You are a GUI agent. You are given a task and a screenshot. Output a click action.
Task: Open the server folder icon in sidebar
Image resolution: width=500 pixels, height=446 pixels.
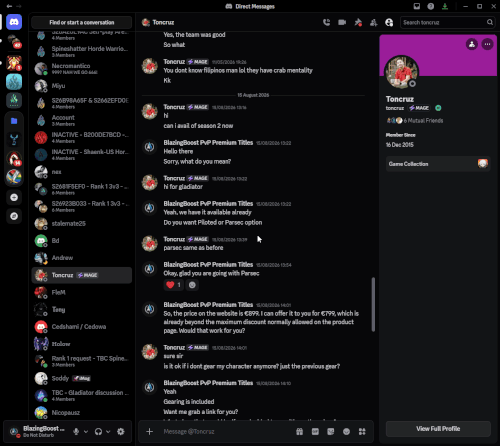pos(14,121)
